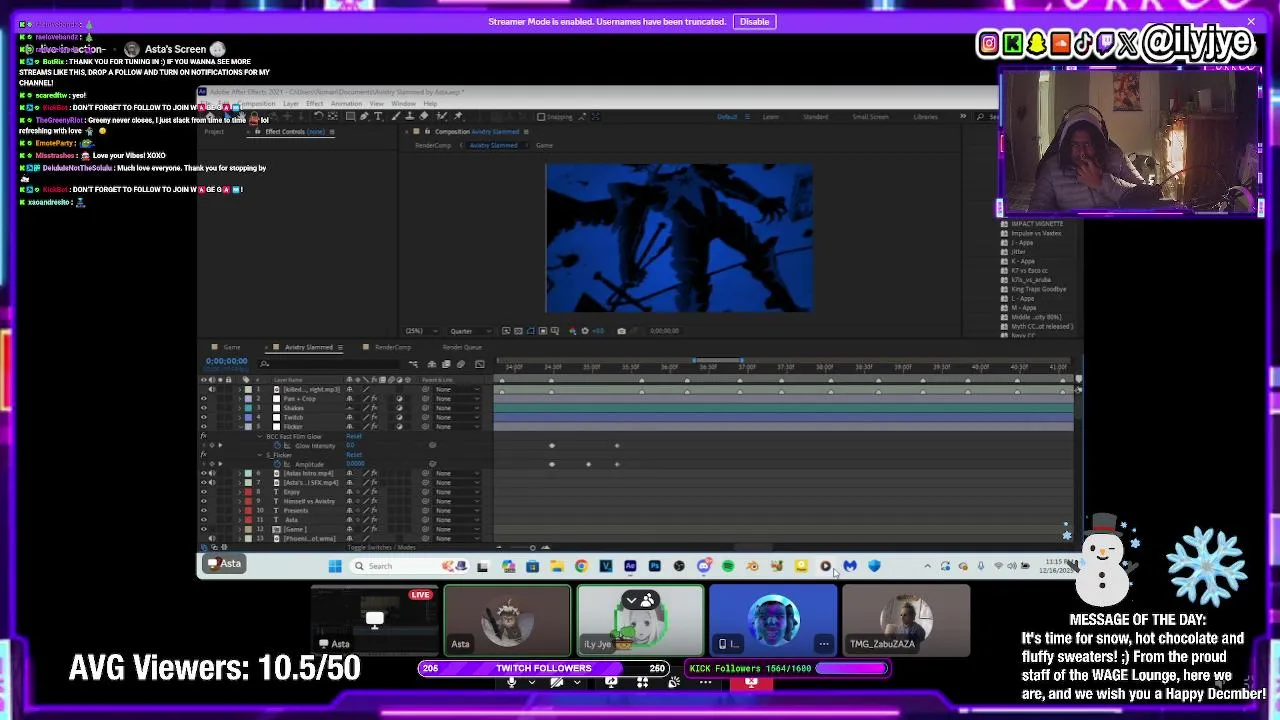Expand the Shakes layer properties
1280x720 pixels.
[240, 408]
